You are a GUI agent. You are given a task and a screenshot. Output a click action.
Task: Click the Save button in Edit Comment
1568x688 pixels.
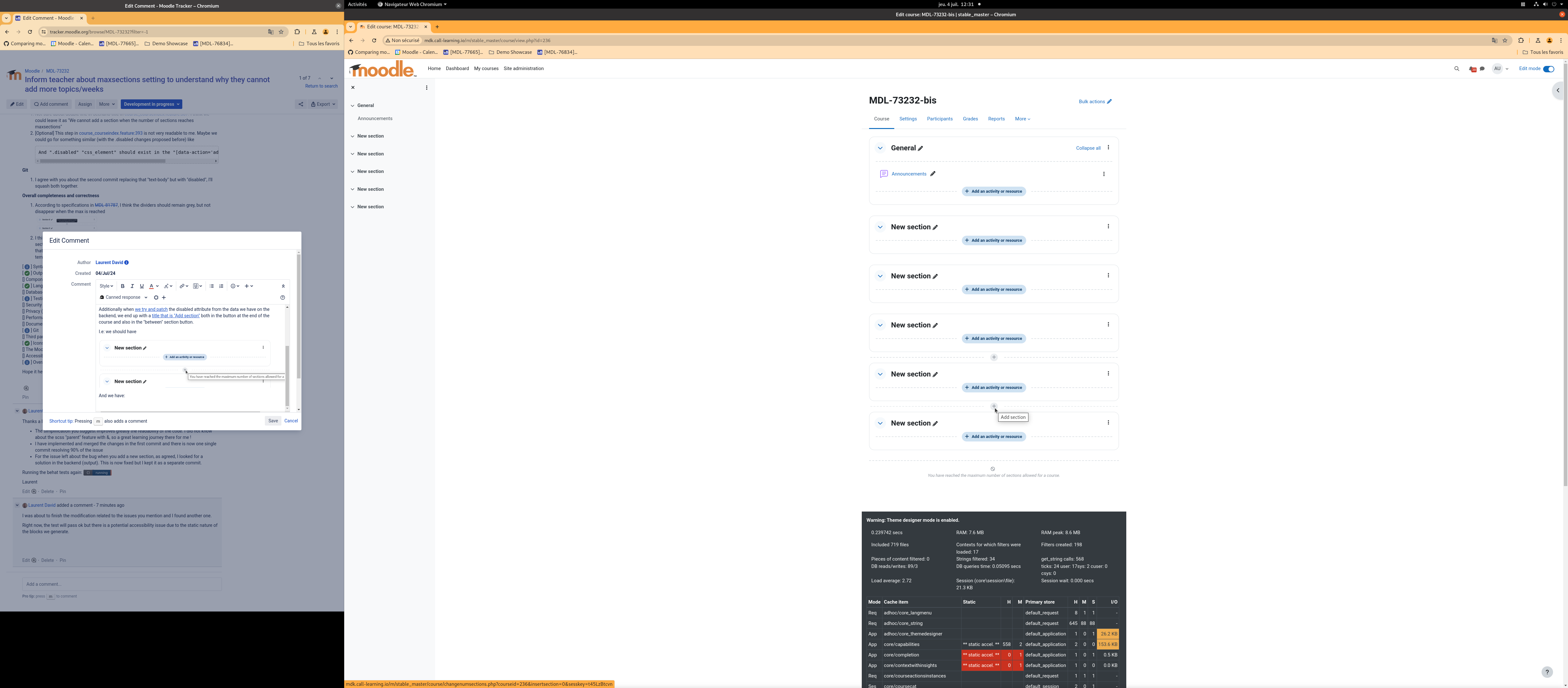[x=273, y=421]
